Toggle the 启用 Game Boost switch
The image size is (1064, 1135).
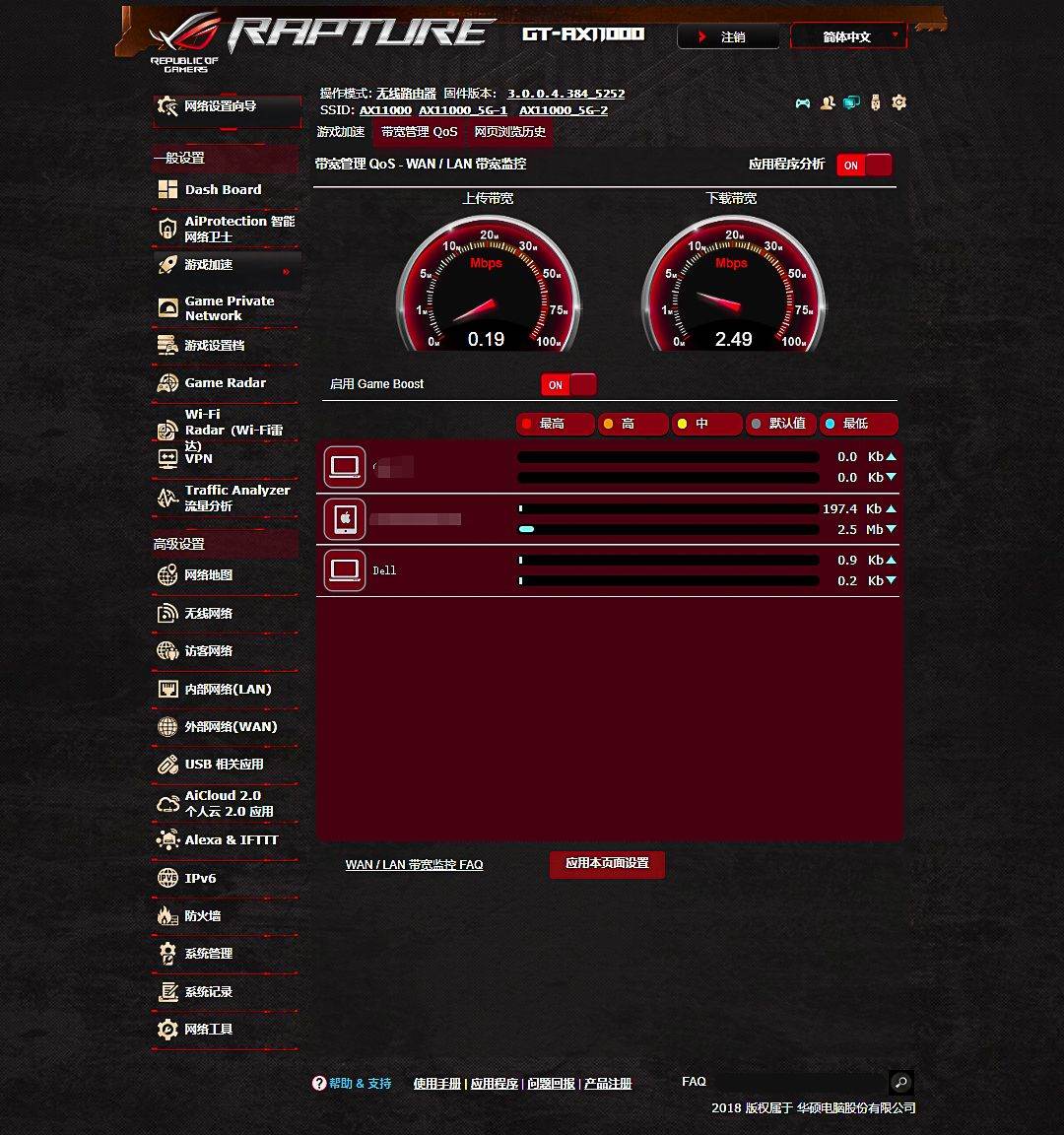[568, 385]
